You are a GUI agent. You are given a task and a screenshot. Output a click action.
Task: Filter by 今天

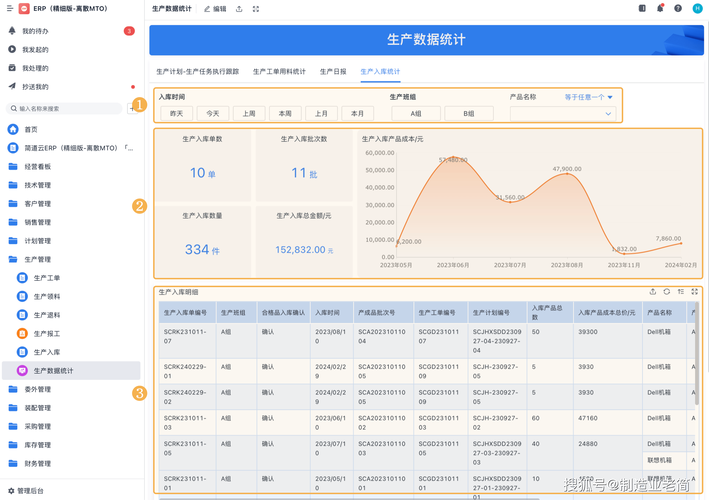[213, 113]
